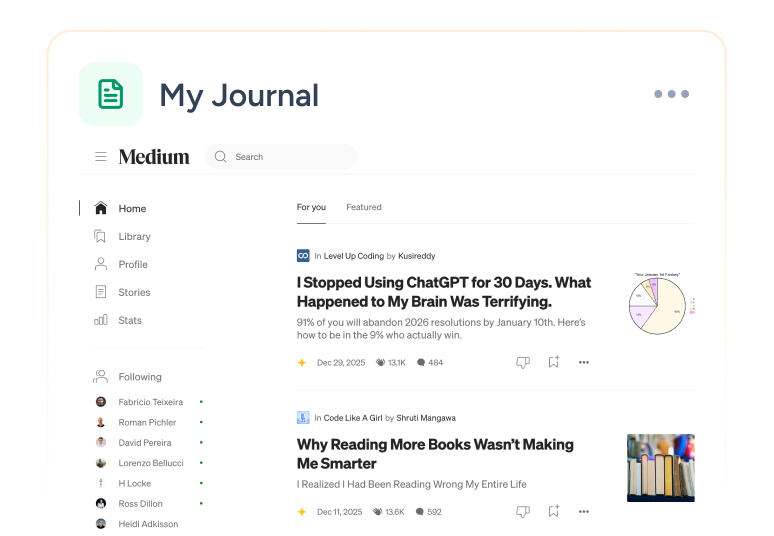The height and width of the screenshot is (536, 774).
Task: Click the pie chart article thumbnail
Action: 661,304
